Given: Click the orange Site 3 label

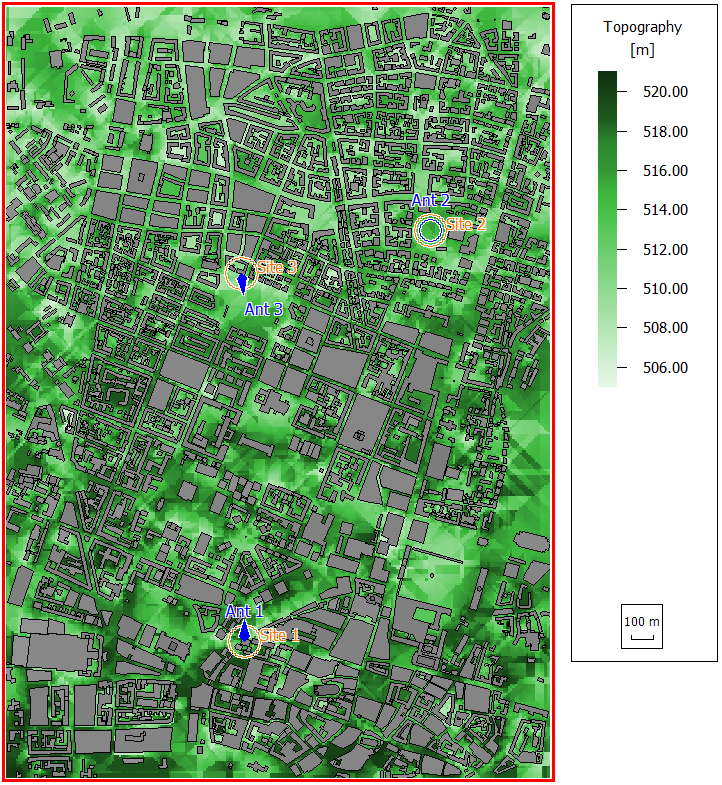Looking at the screenshot, I should pyautogui.click(x=277, y=267).
